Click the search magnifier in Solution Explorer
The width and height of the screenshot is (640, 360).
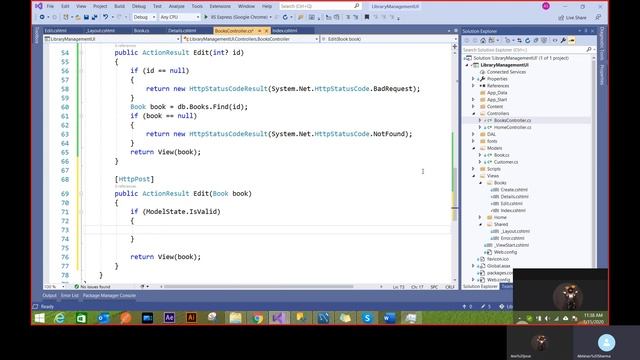[589, 49]
